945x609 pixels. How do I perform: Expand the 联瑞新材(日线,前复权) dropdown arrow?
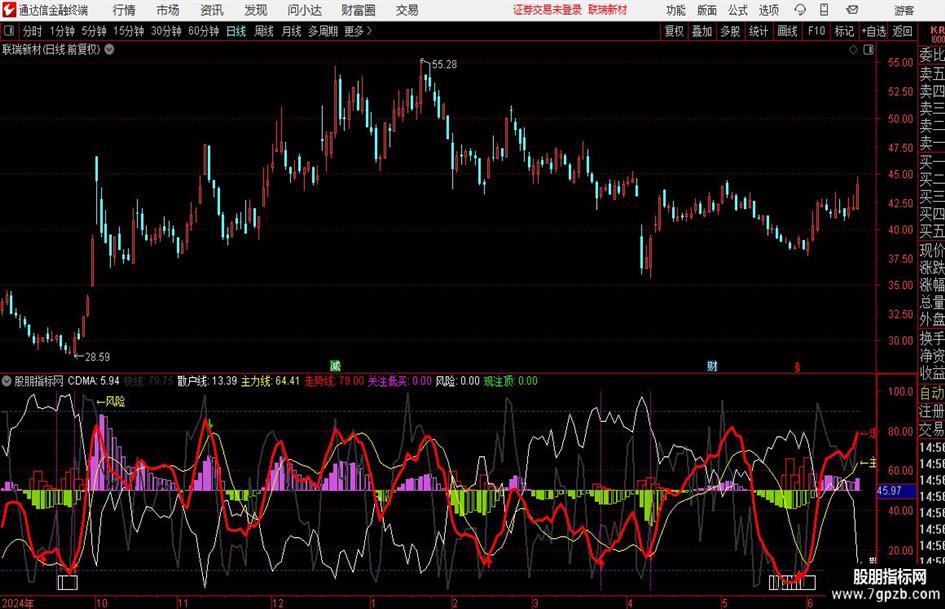(x=109, y=49)
